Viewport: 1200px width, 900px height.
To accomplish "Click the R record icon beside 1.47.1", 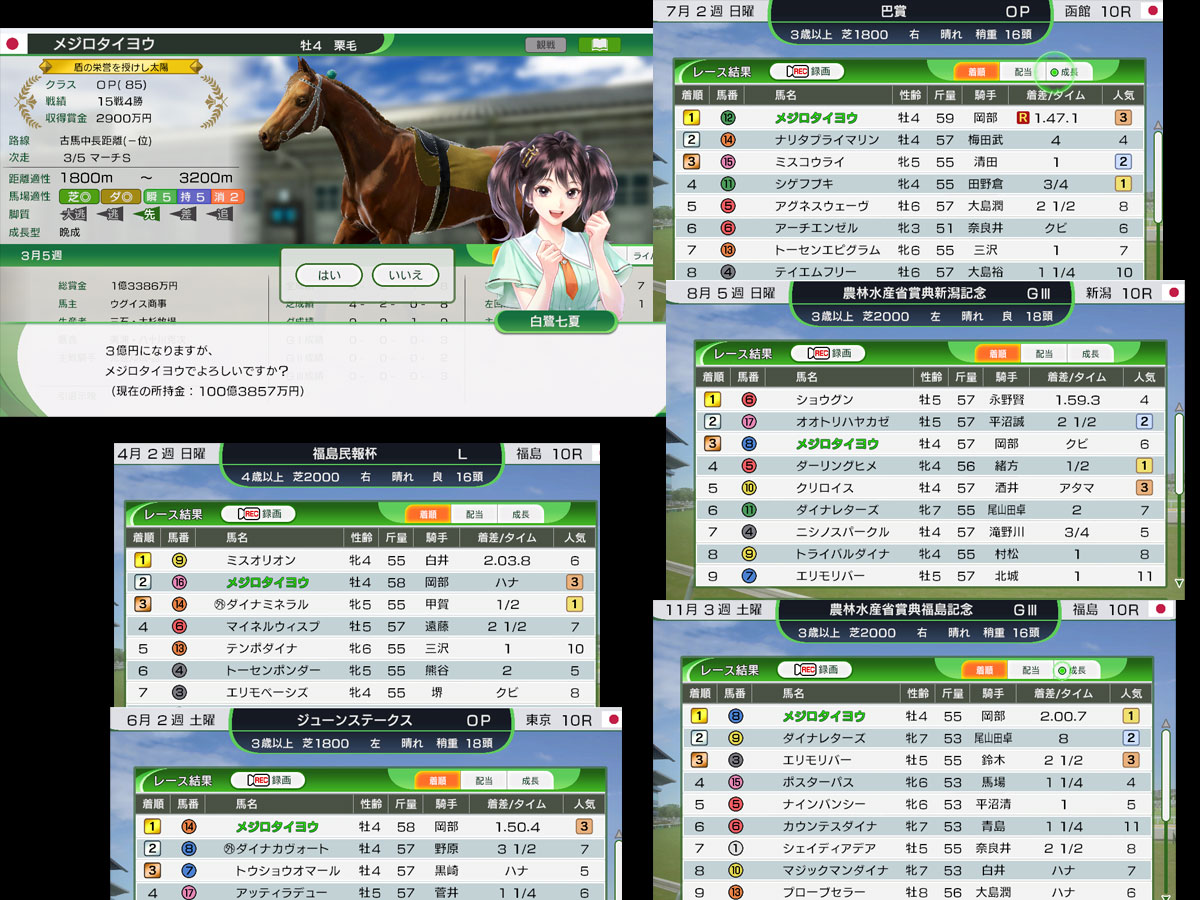I will [1022, 118].
